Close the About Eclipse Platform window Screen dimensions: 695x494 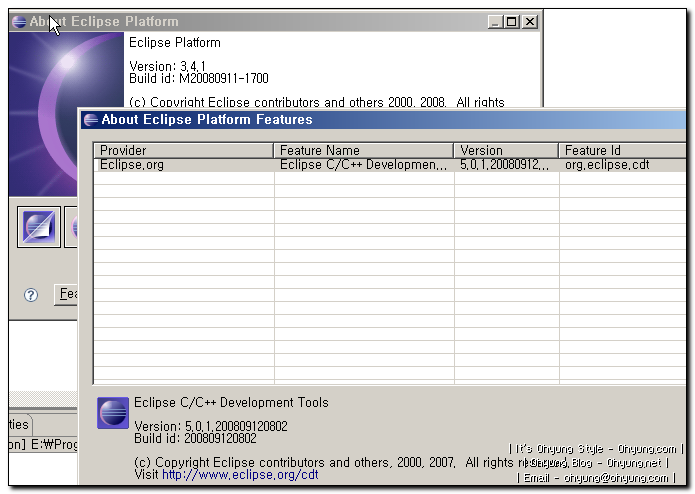click(530, 21)
